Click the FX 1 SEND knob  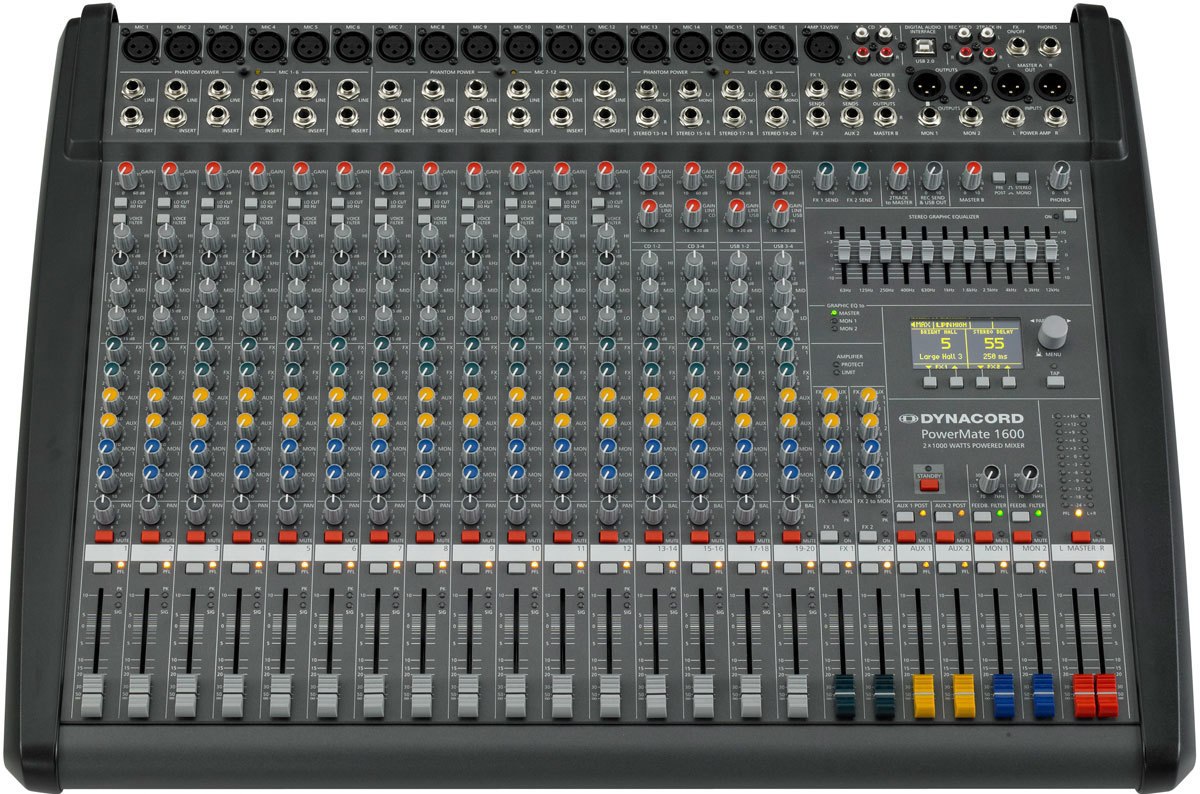pyautogui.click(x=824, y=175)
